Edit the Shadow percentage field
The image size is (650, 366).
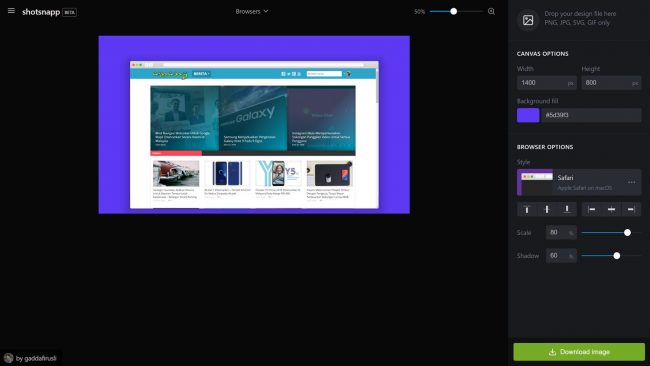561,256
